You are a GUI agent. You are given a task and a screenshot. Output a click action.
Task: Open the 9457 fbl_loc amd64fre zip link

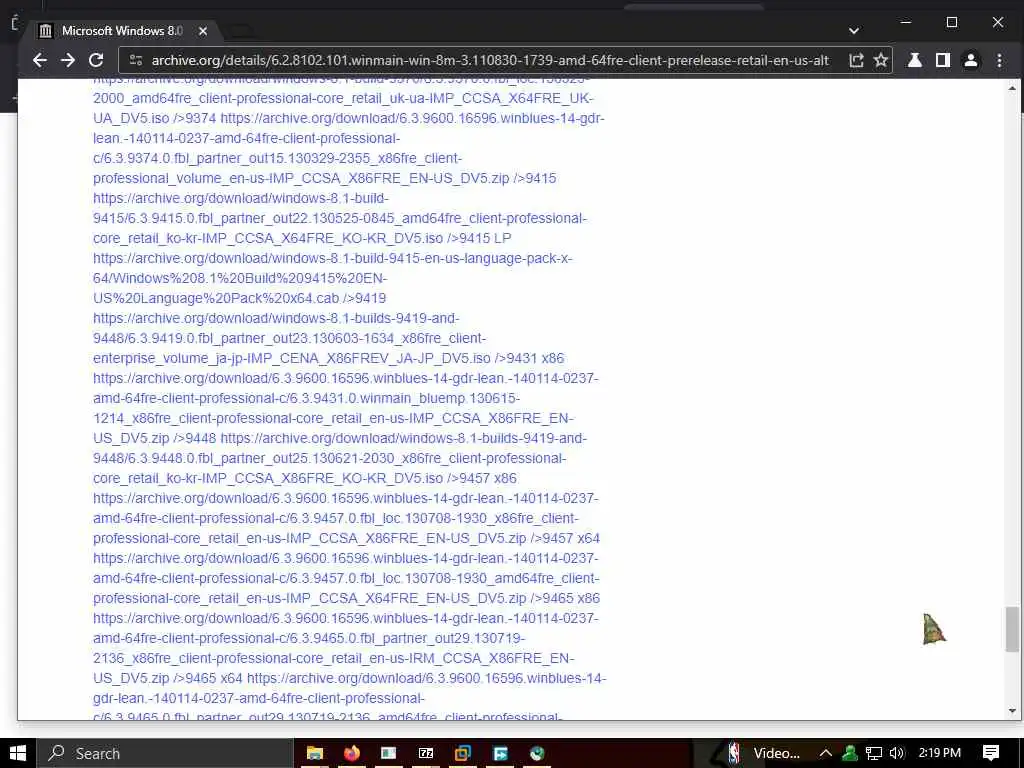pyautogui.click(x=345, y=578)
